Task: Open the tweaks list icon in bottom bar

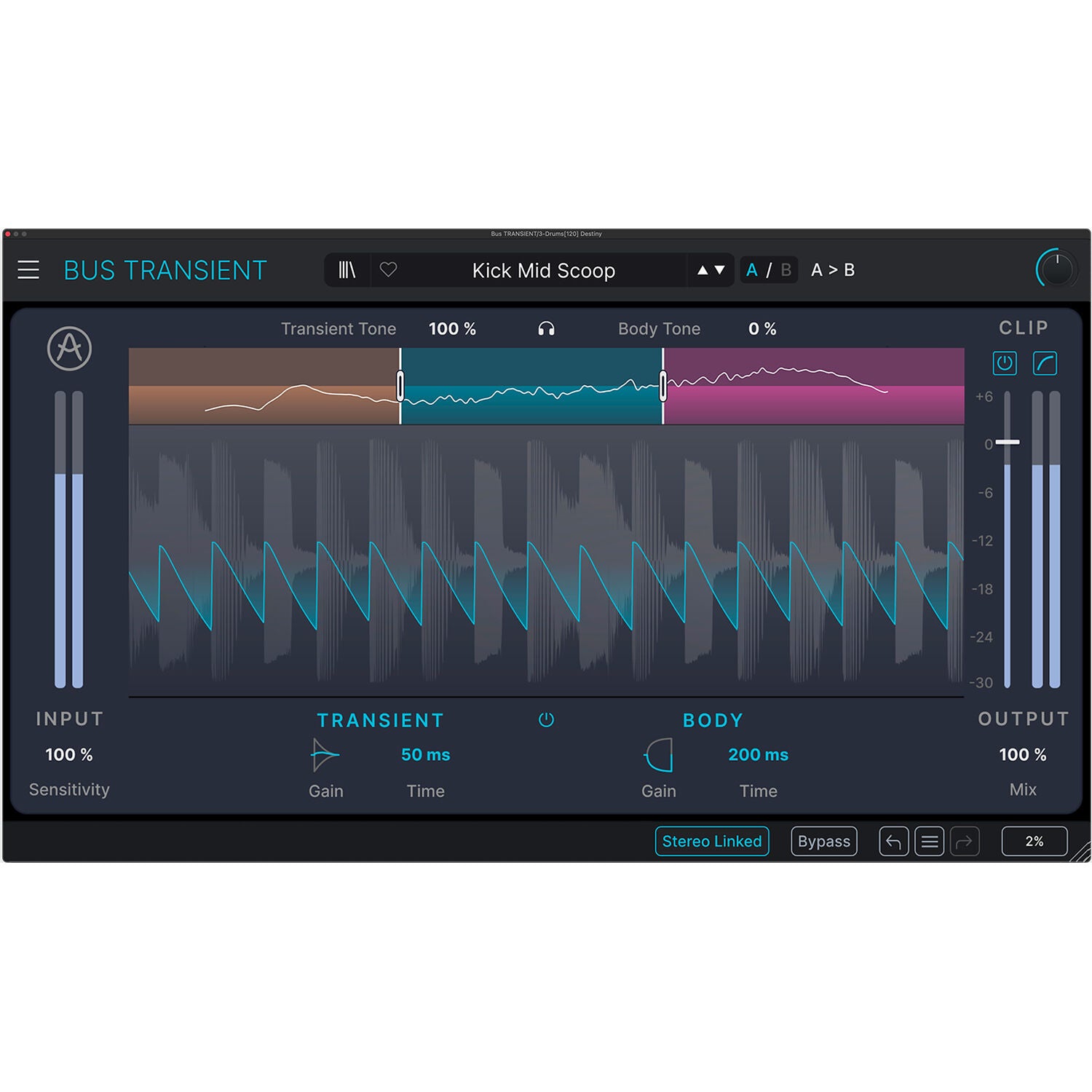Action: point(930,841)
